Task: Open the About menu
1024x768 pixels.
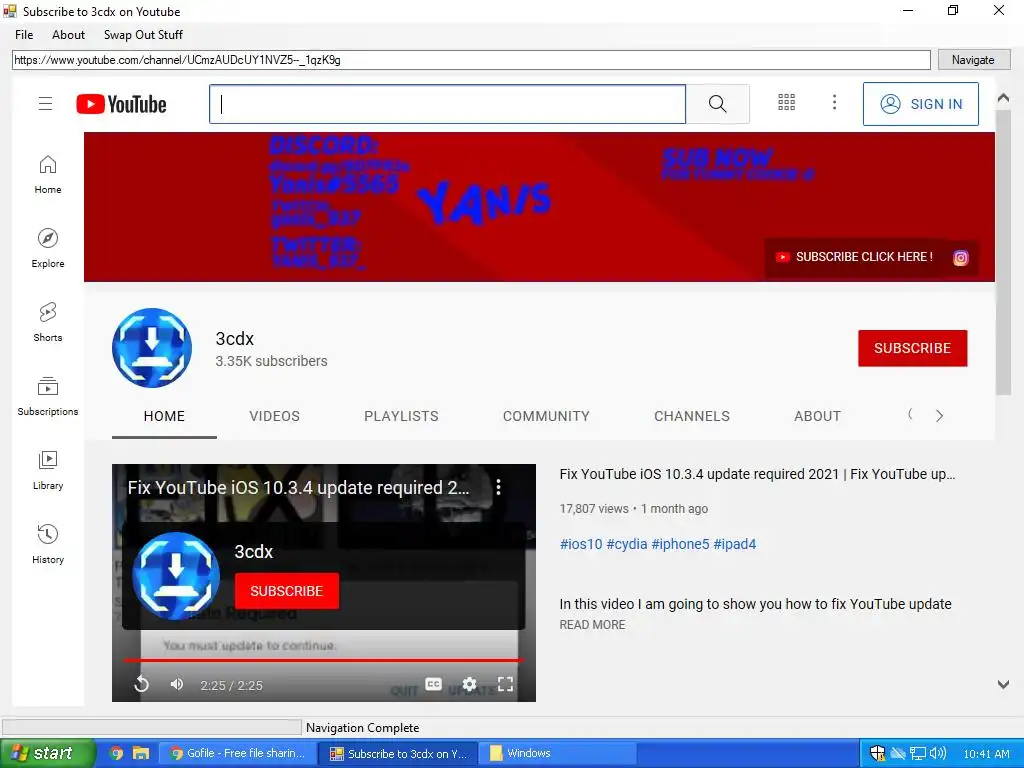Action: pos(69,35)
